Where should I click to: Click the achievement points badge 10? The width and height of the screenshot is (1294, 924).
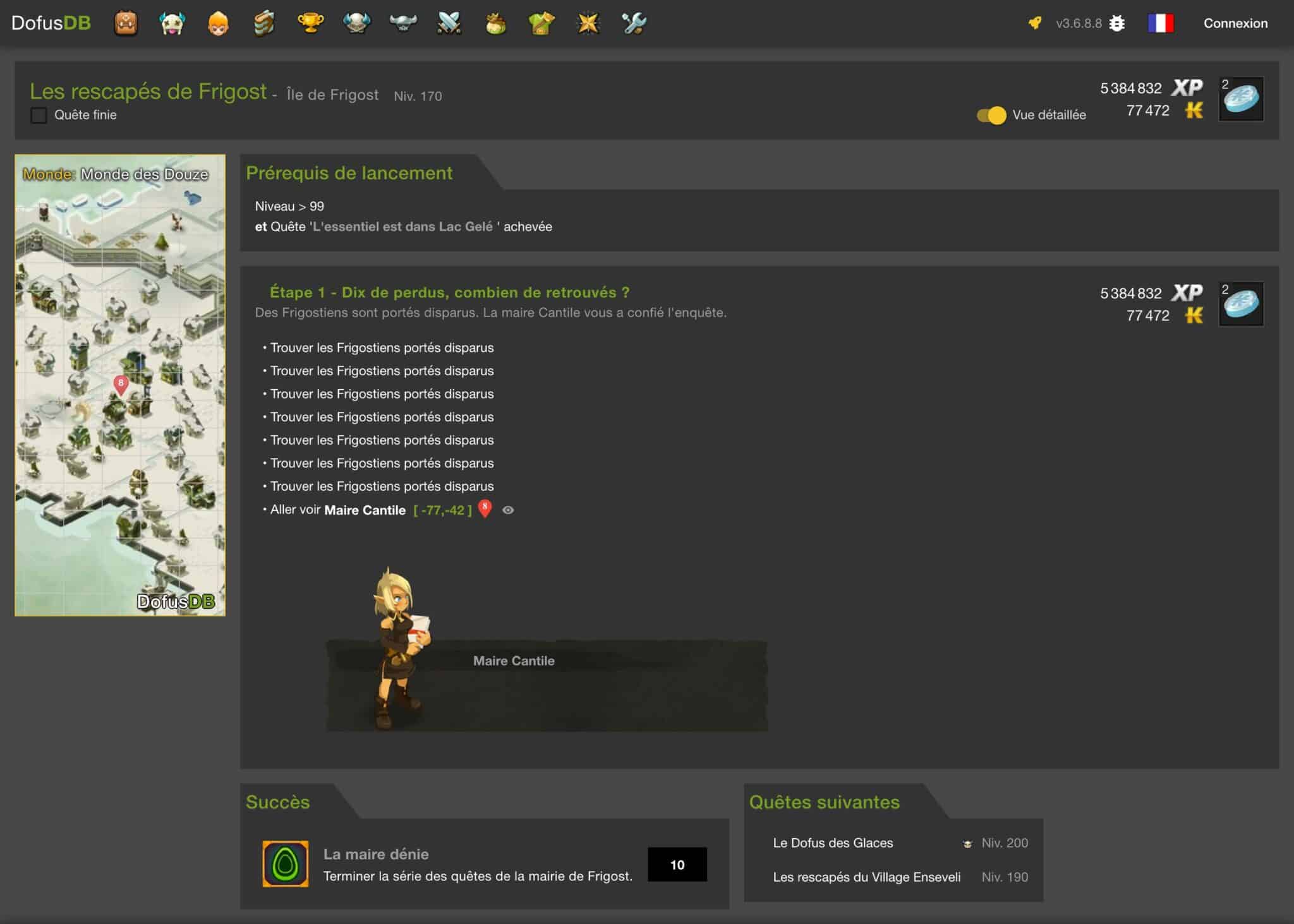click(x=677, y=865)
